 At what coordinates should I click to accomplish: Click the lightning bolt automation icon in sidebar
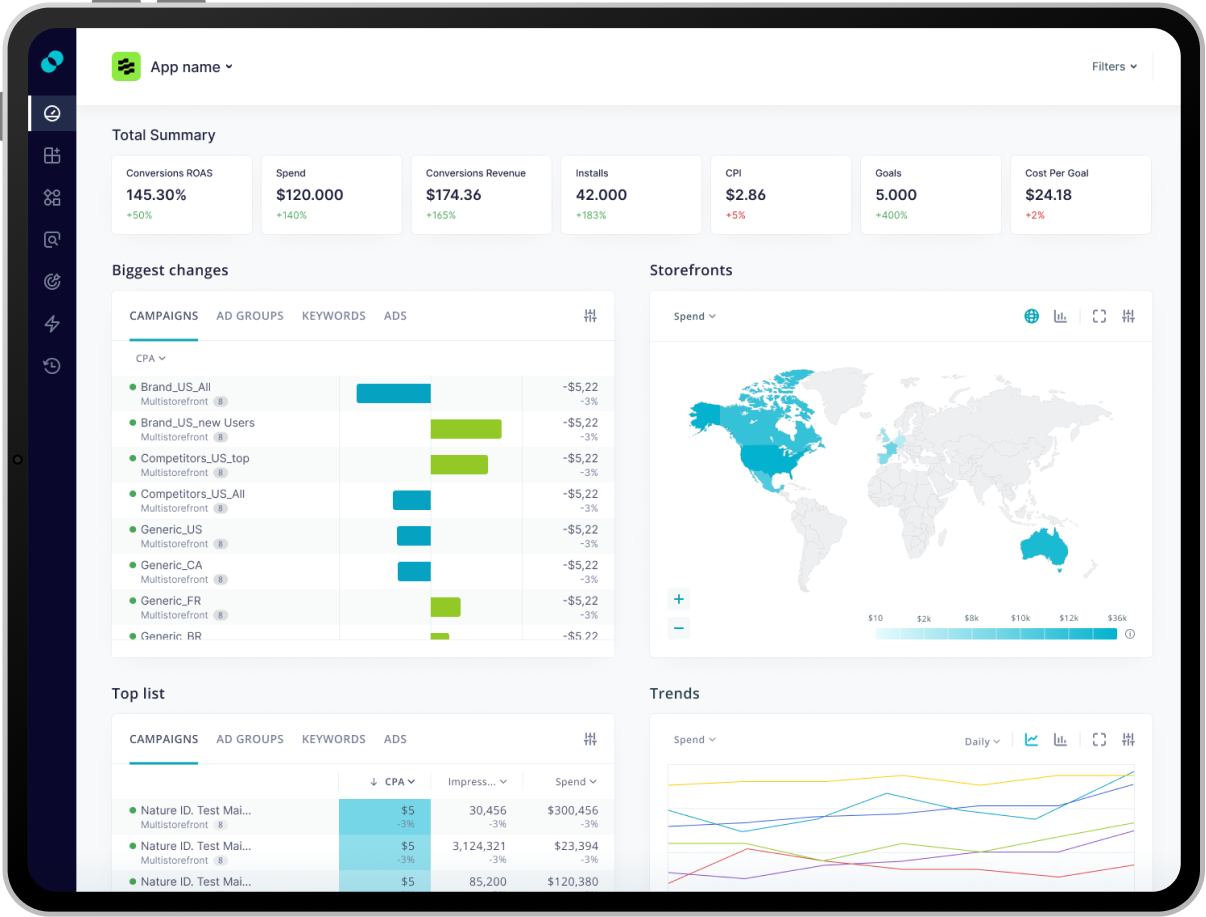click(52, 323)
